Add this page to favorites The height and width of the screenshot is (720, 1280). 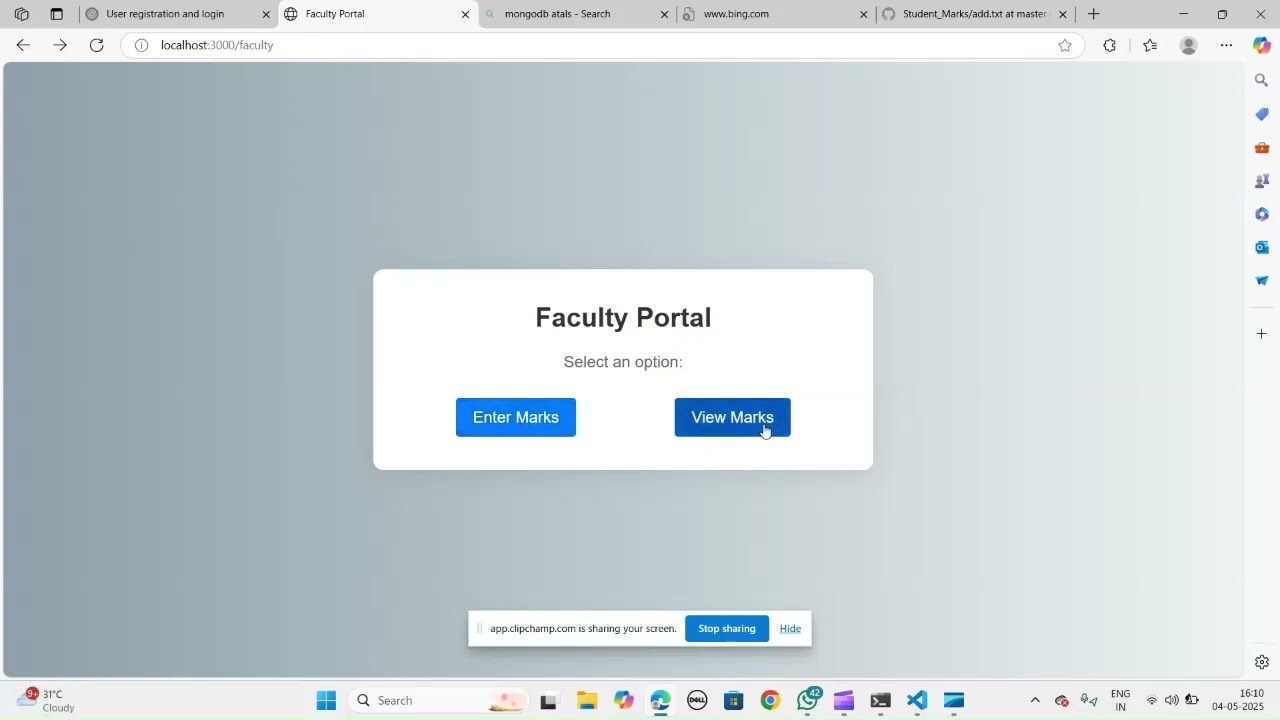(x=1065, y=45)
